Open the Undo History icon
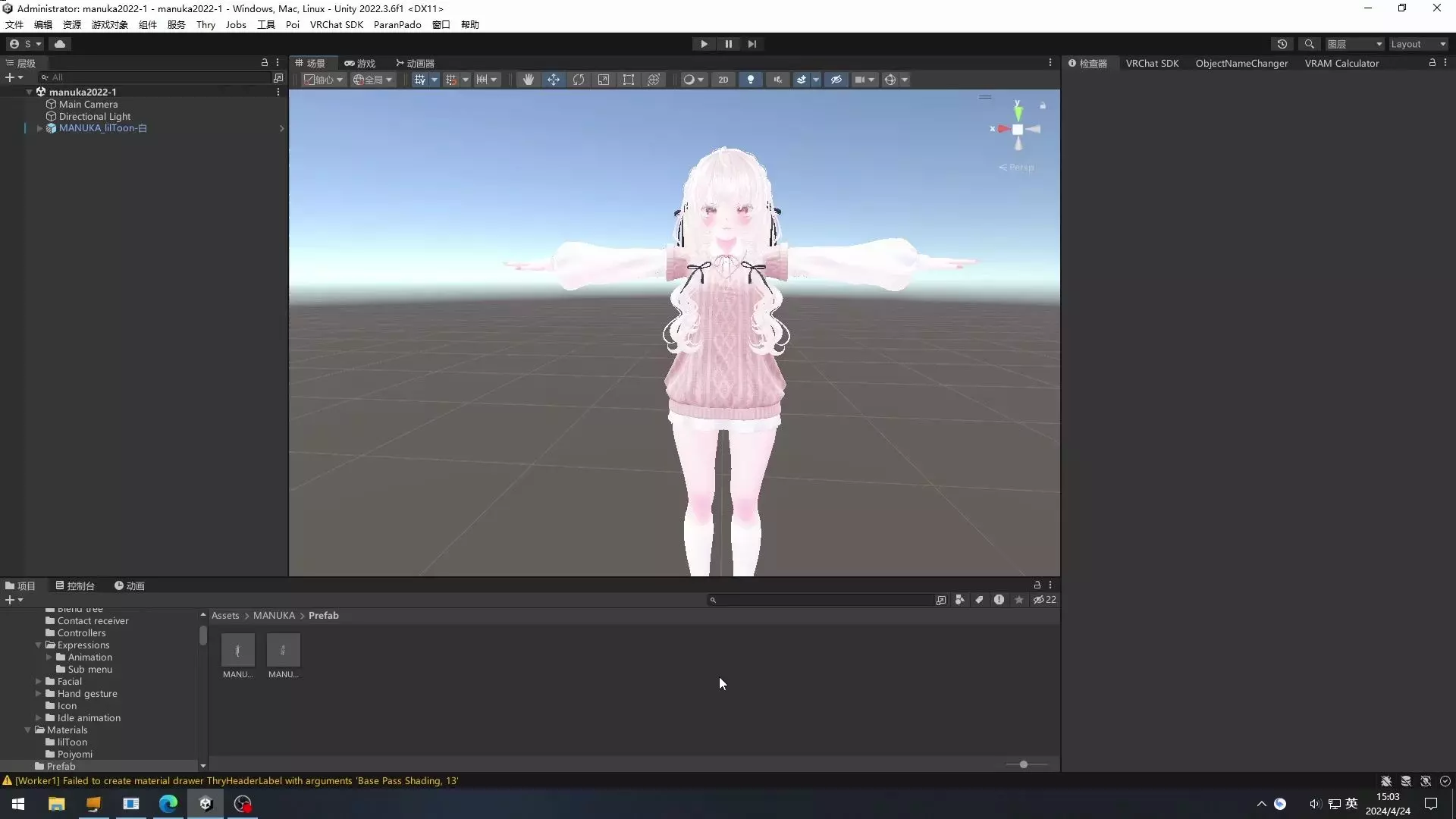Image resolution: width=1456 pixels, height=819 pixels. click(1282, 44)
